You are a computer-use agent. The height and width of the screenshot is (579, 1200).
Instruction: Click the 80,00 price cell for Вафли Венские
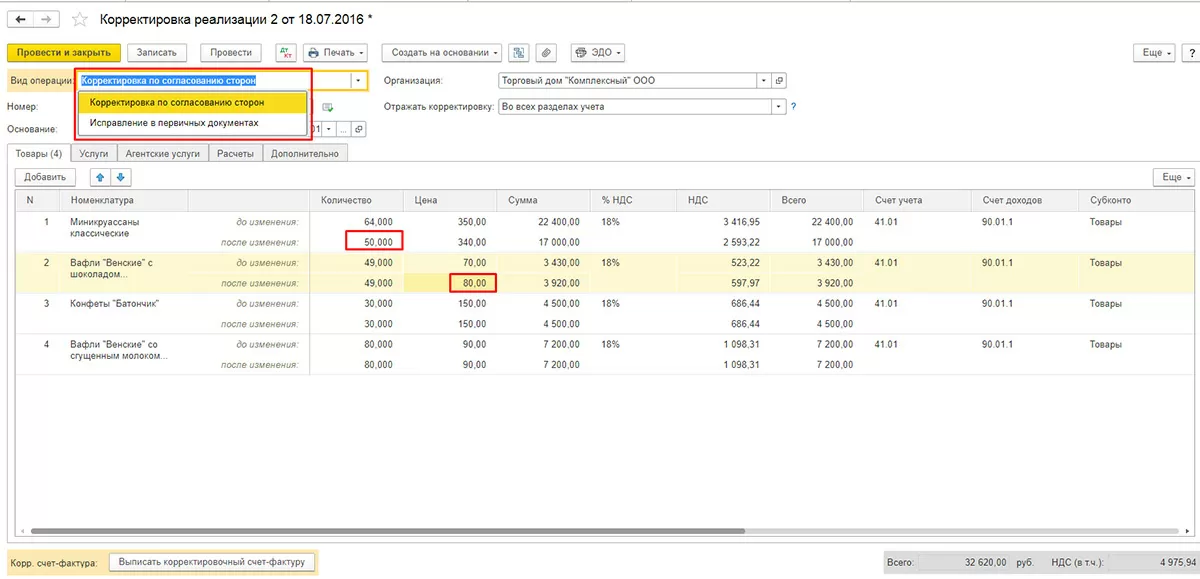pos(473,283)
